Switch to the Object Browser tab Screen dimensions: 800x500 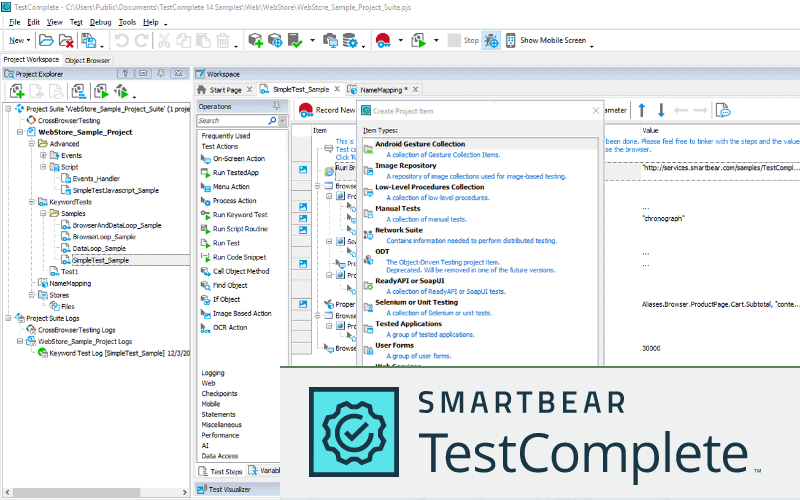point(87,60)
